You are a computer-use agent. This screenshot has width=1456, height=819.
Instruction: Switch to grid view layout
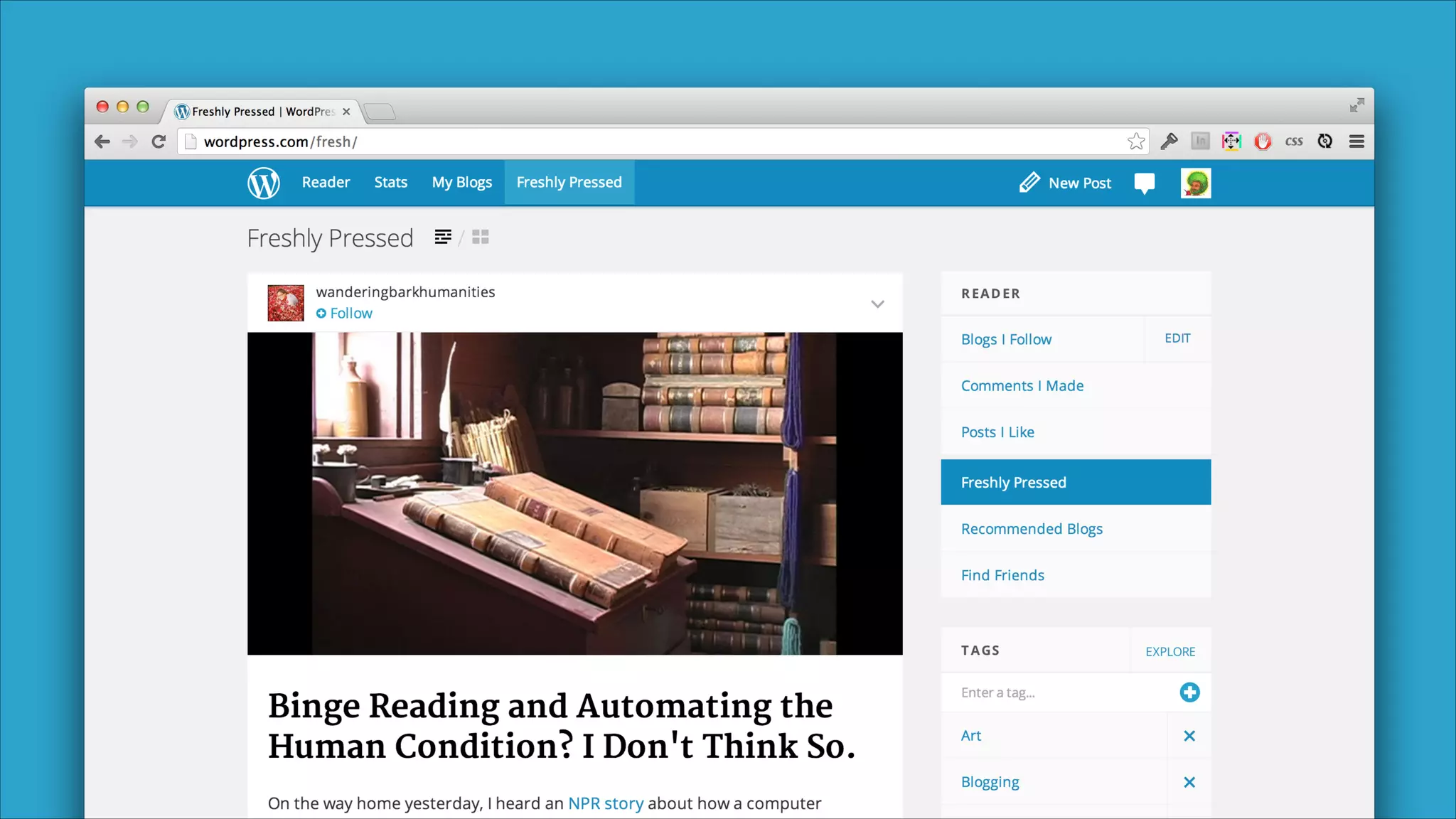click(481, 237)
